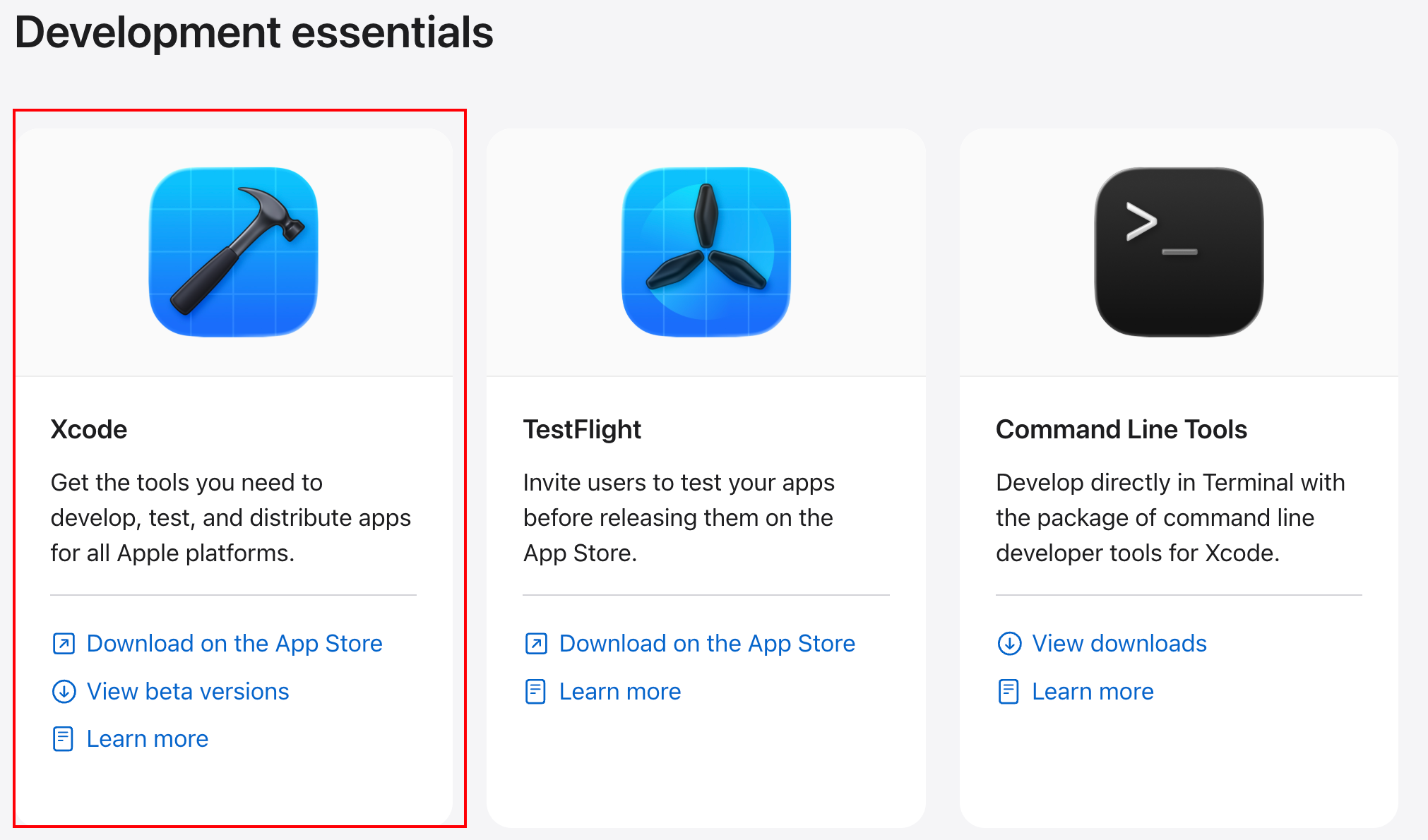Viewport: 1428px width, 840px height.
Task: Click download arrow icon beside View downloads
Action: point(1009,644)
